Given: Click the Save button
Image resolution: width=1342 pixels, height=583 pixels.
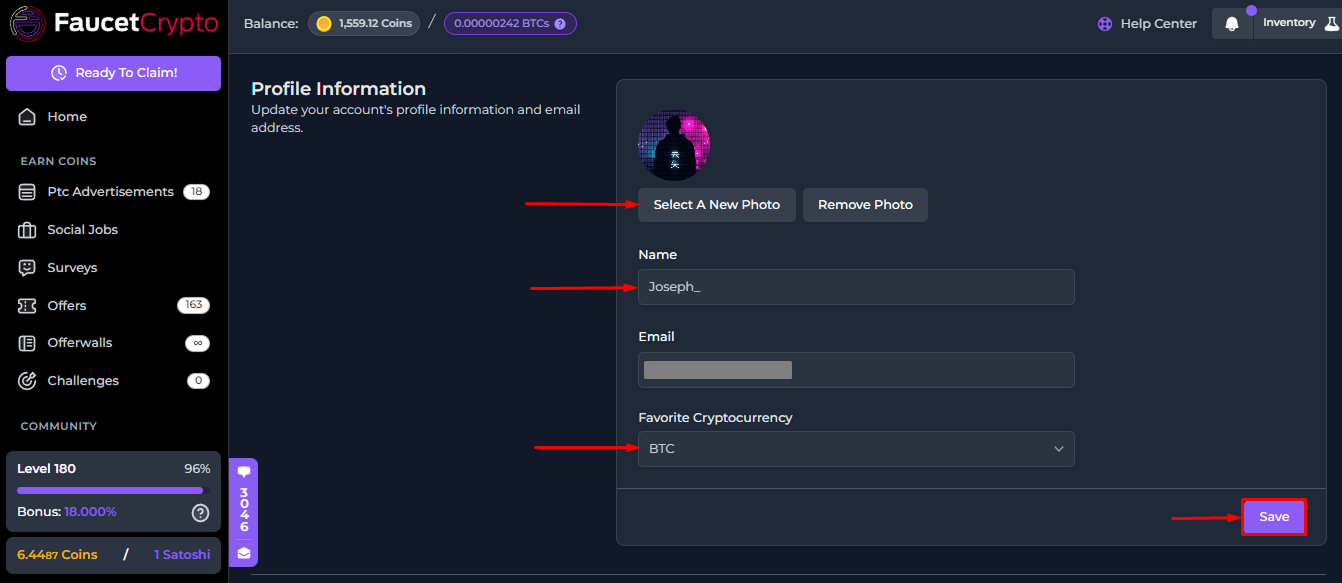Looking at the screenshot, I should coord(1274,517).
